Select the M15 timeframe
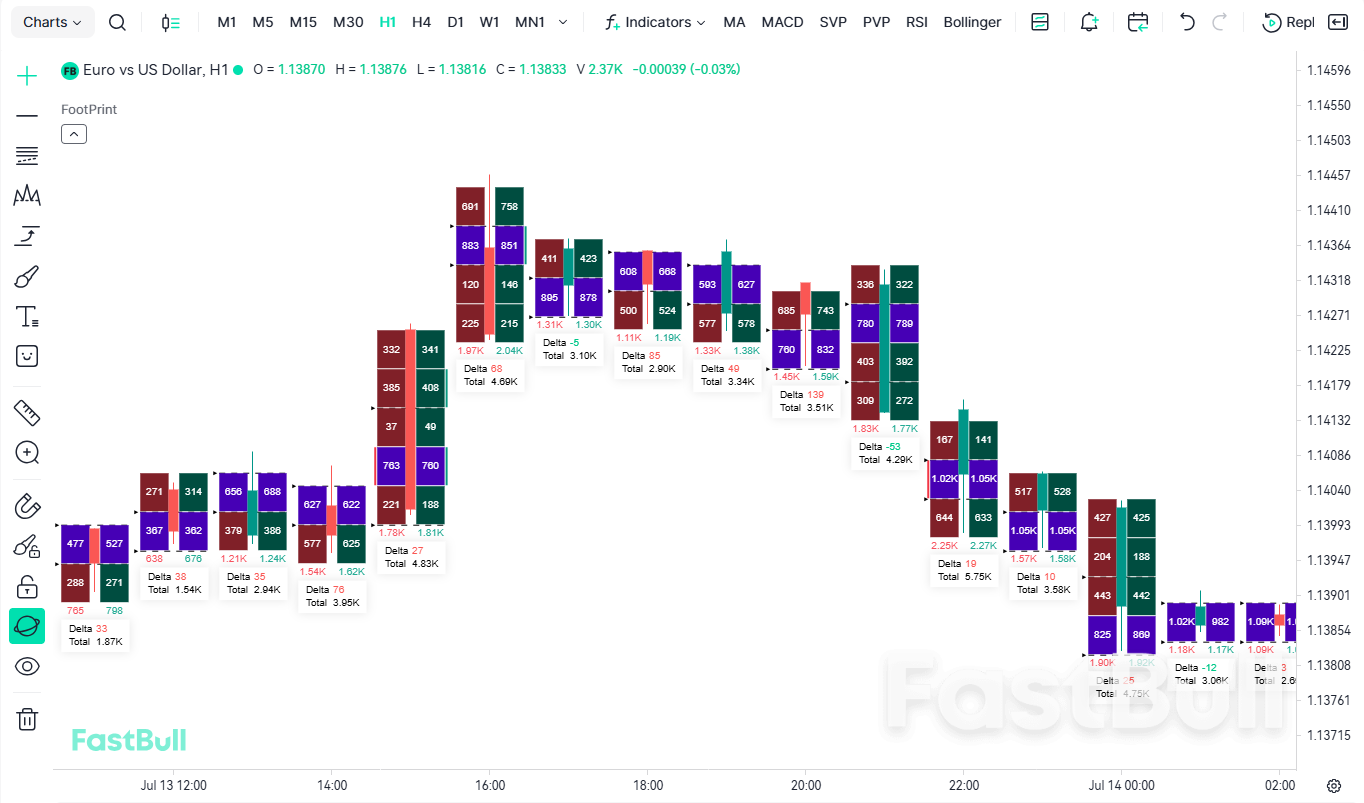 (x=303, y=22)
